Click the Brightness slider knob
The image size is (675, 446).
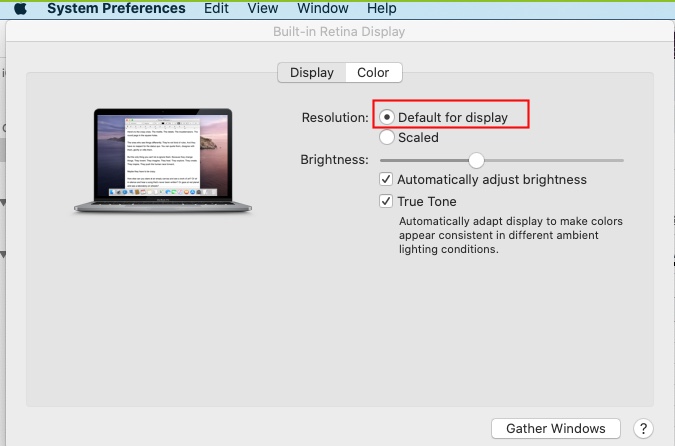click(476, 160)
